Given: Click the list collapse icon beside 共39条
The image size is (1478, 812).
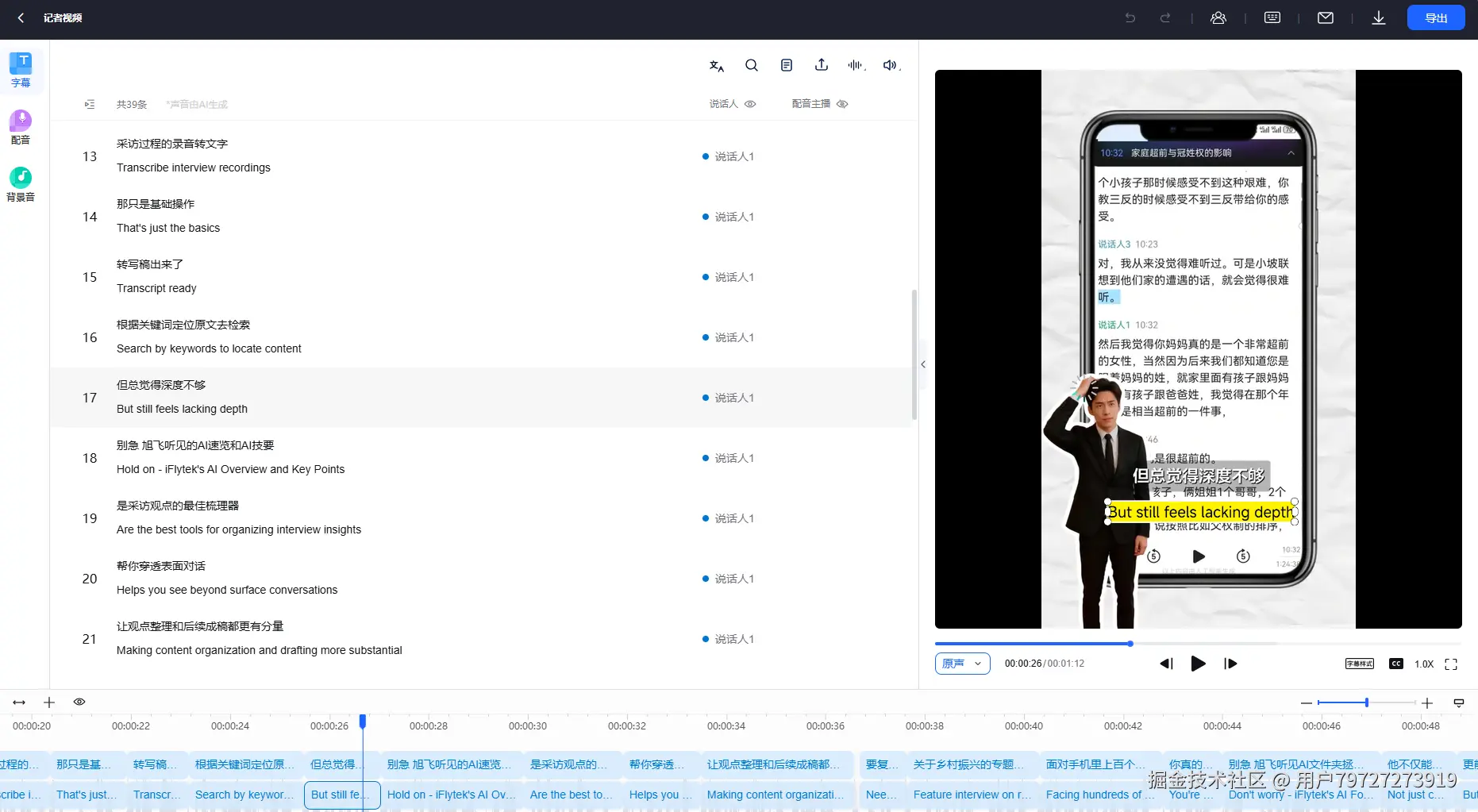Looking at the screenshot, I should [x=90, y=104].
